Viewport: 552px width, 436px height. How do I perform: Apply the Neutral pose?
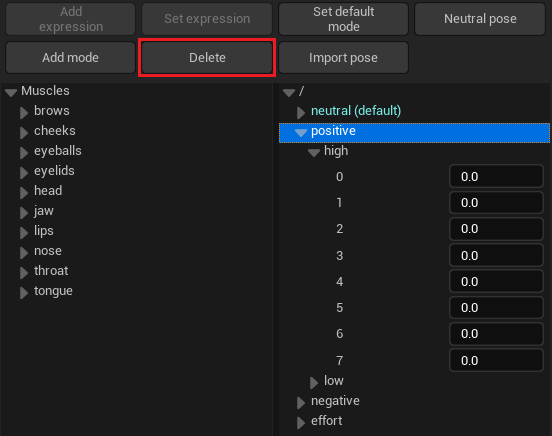pos(480,19)
